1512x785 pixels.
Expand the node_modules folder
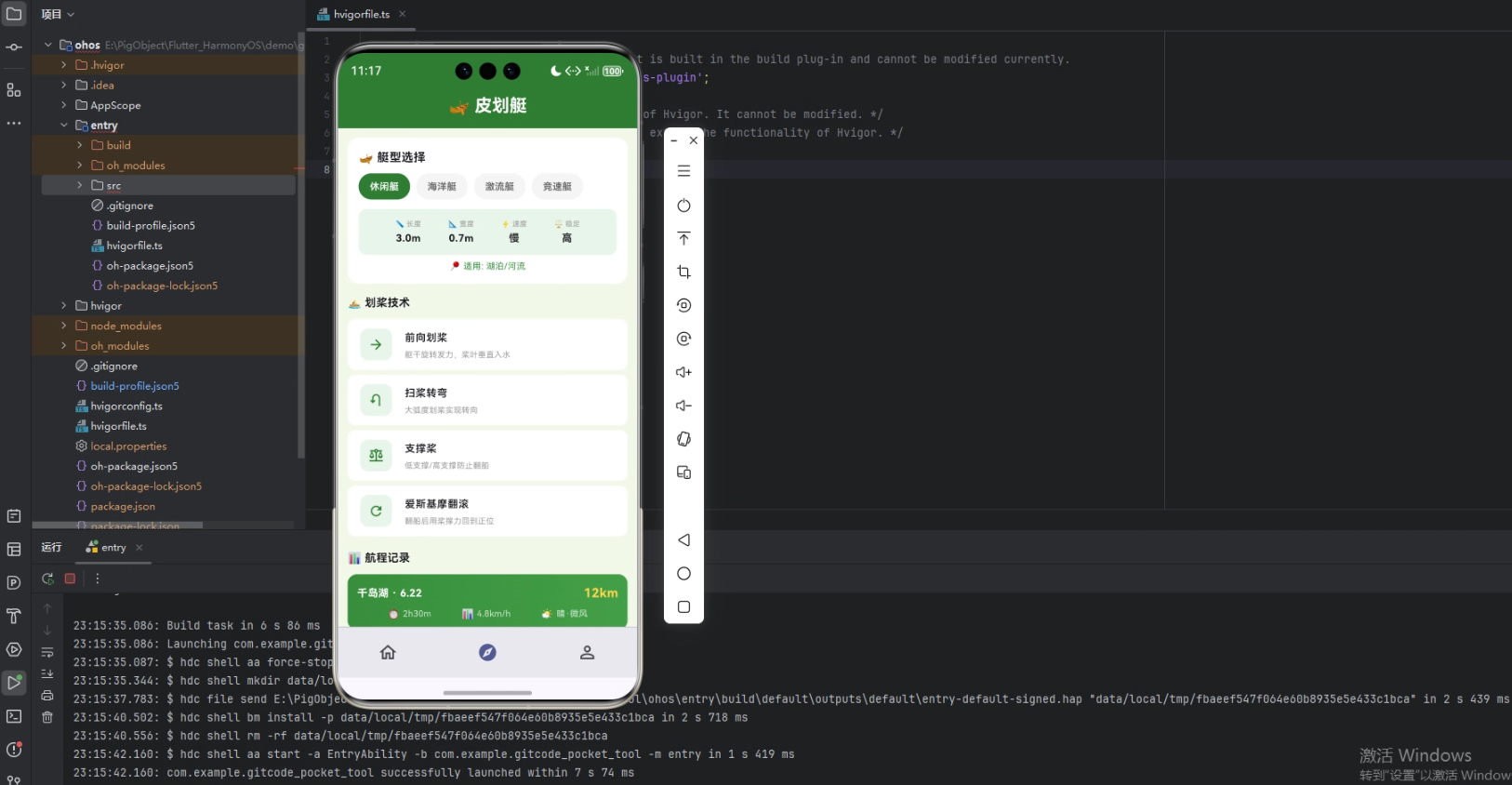[x=64, y=326]
